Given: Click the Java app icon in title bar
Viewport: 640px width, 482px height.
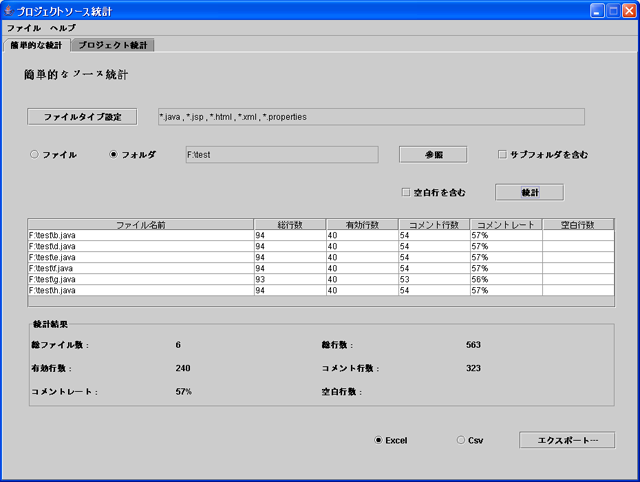Looking at the screenshot, I should click(x=9, y=10).
